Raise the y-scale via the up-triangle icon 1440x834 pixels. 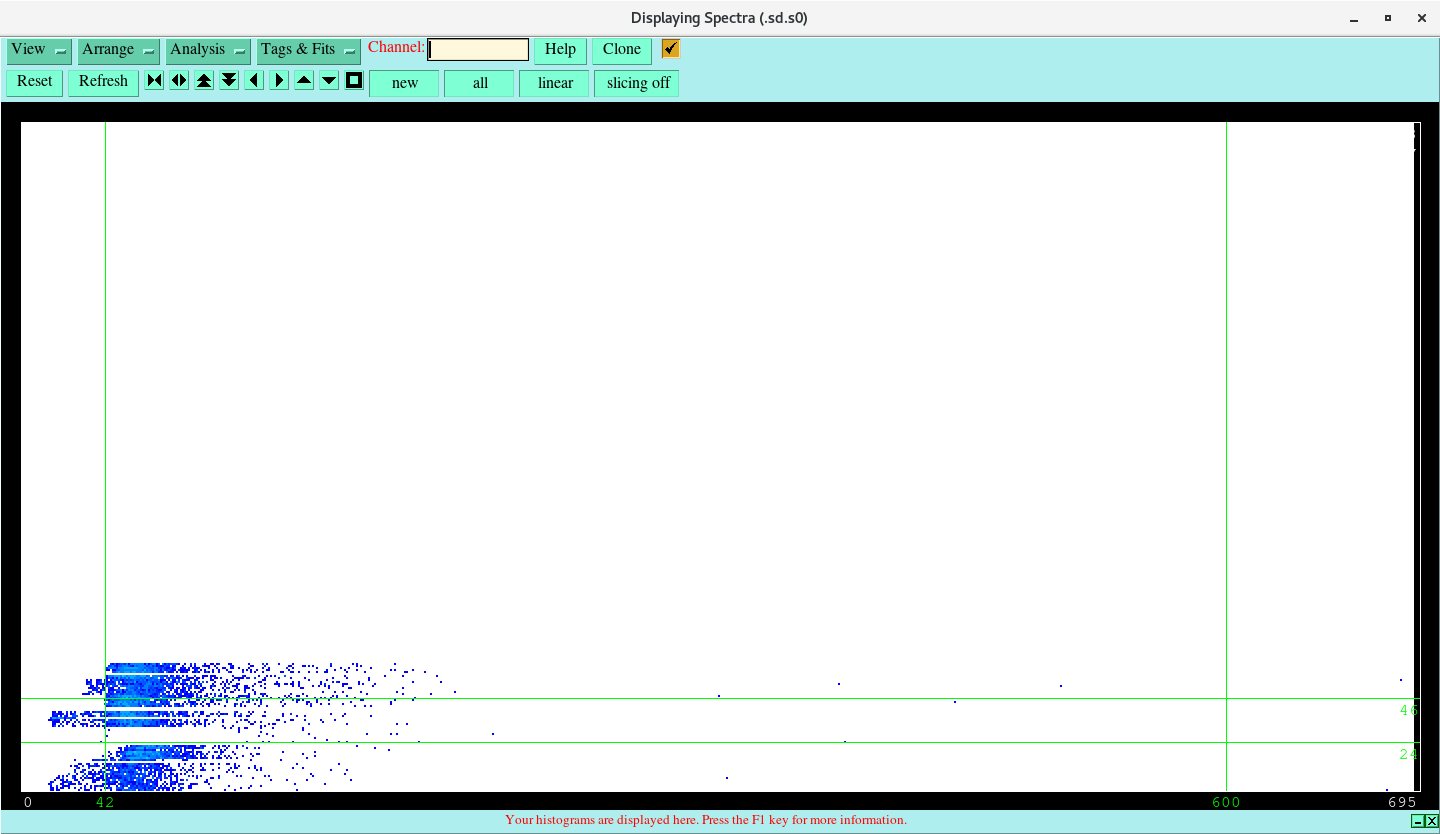(303, 80)
